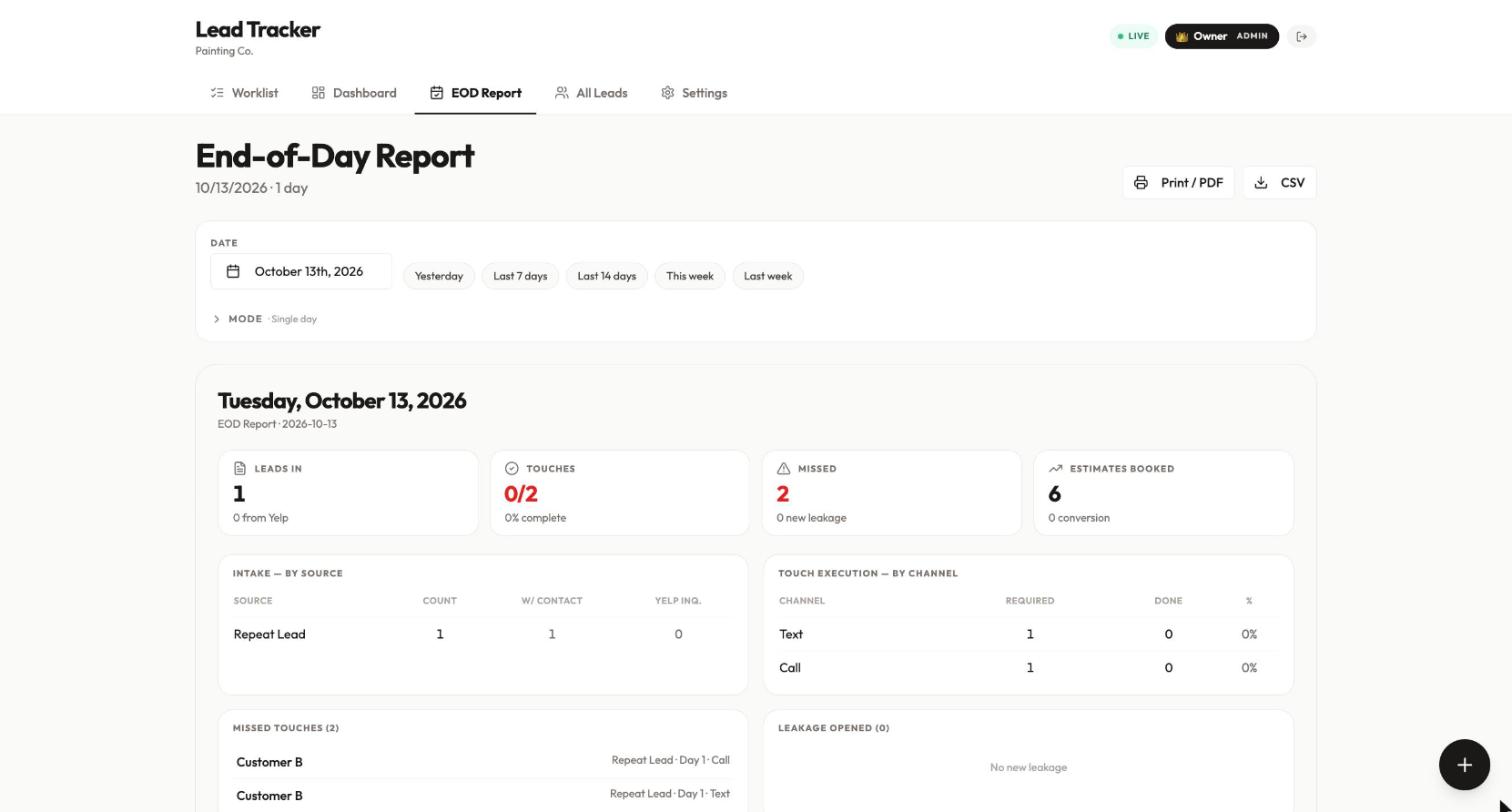This screenshot has width=1512, height=812.
Task: Click the Owner ADMIN badge
Action: tap(1222, 37)
